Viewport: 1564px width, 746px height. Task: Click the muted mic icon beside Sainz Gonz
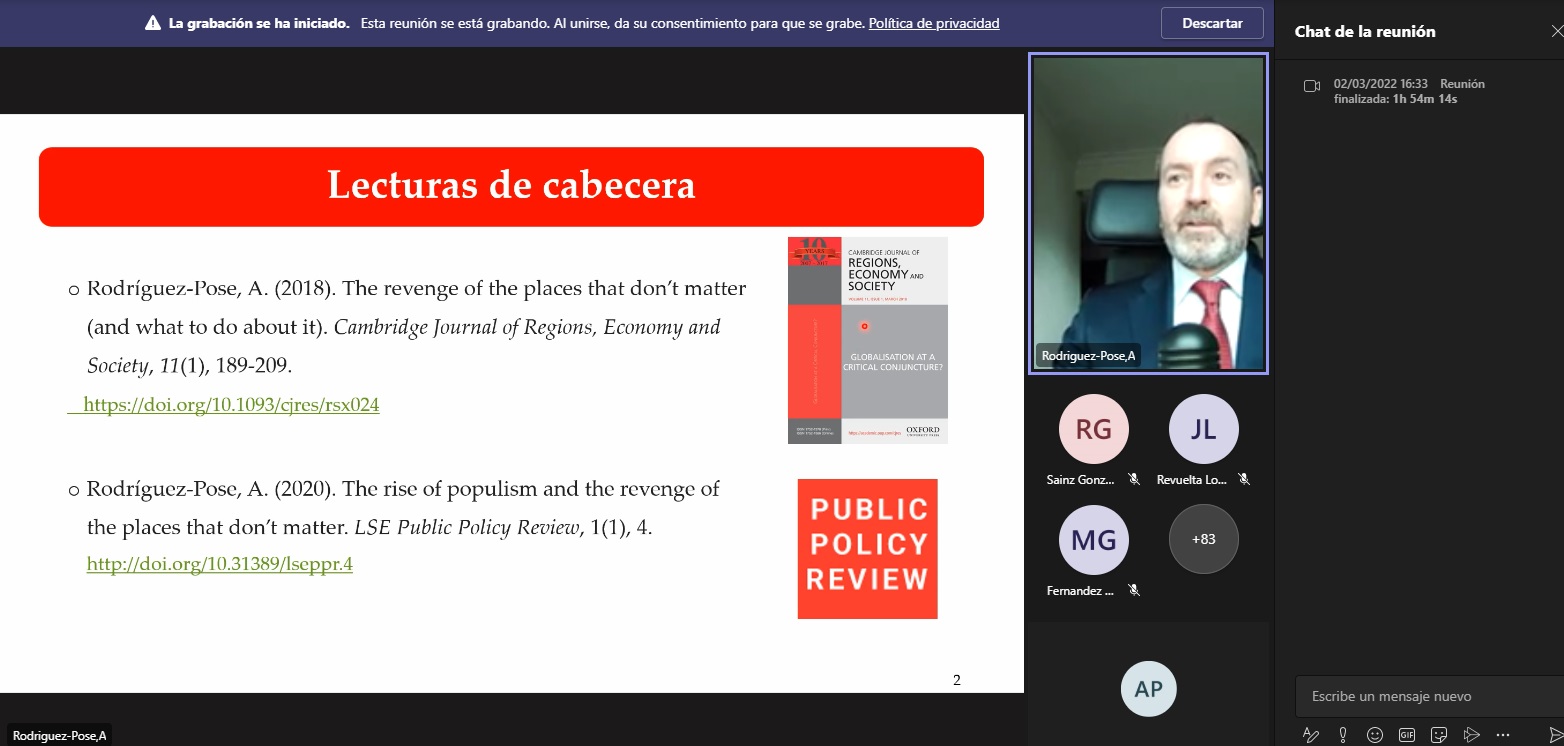1134,480
